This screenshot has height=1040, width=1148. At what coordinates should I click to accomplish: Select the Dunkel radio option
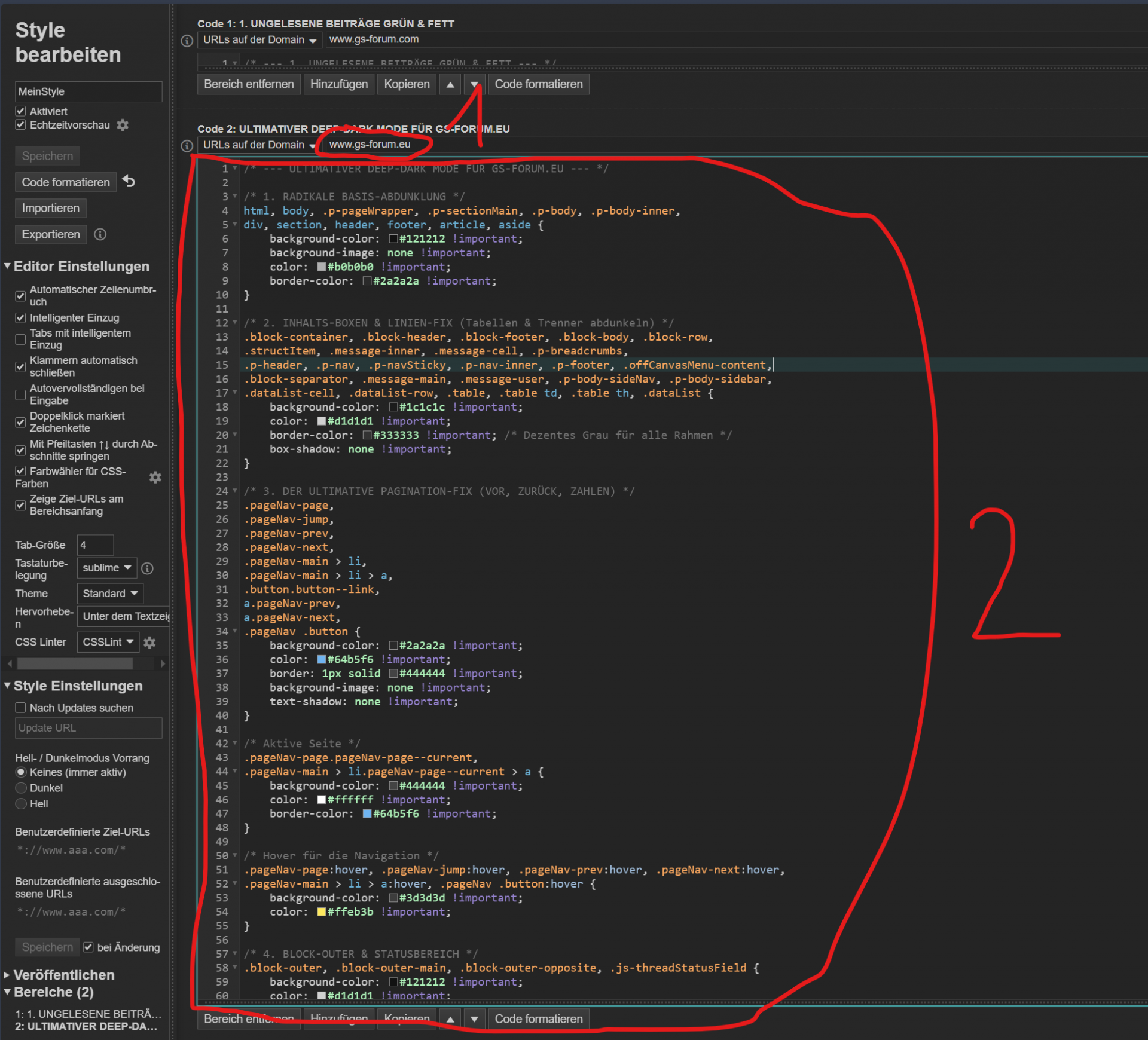coord(21,788)
